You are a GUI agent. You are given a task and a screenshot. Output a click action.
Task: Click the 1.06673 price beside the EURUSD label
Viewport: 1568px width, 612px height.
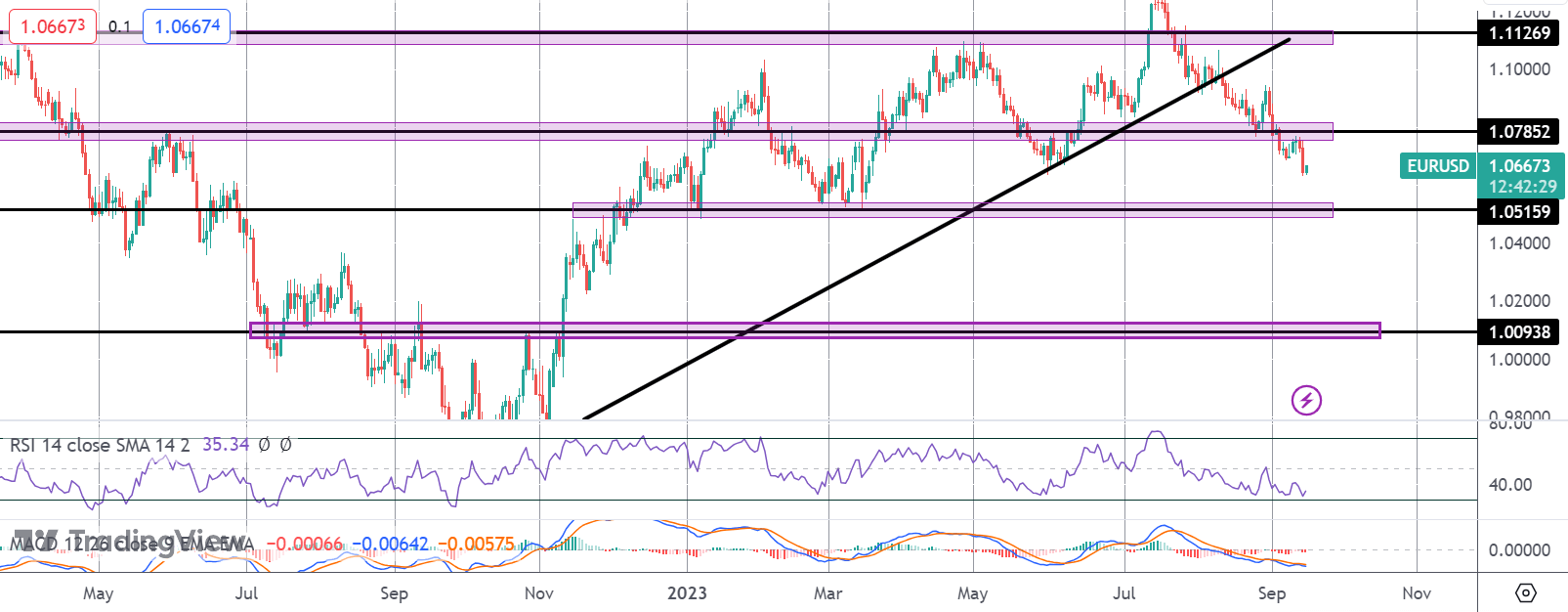[1519, 166]
